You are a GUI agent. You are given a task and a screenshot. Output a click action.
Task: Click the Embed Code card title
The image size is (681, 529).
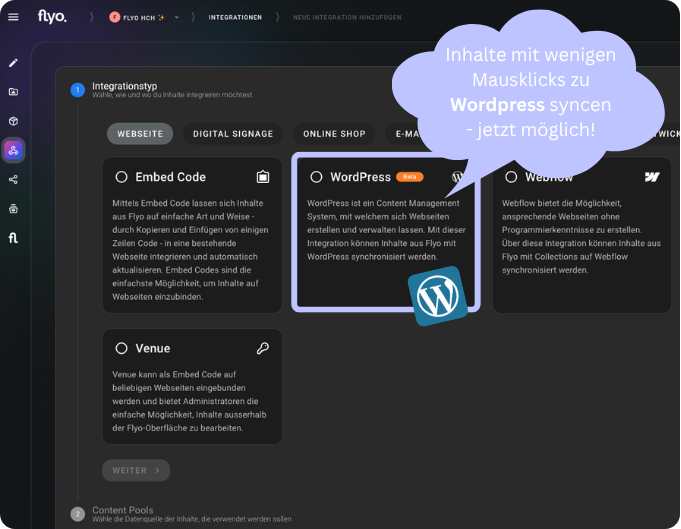click(x=170, y=177)
